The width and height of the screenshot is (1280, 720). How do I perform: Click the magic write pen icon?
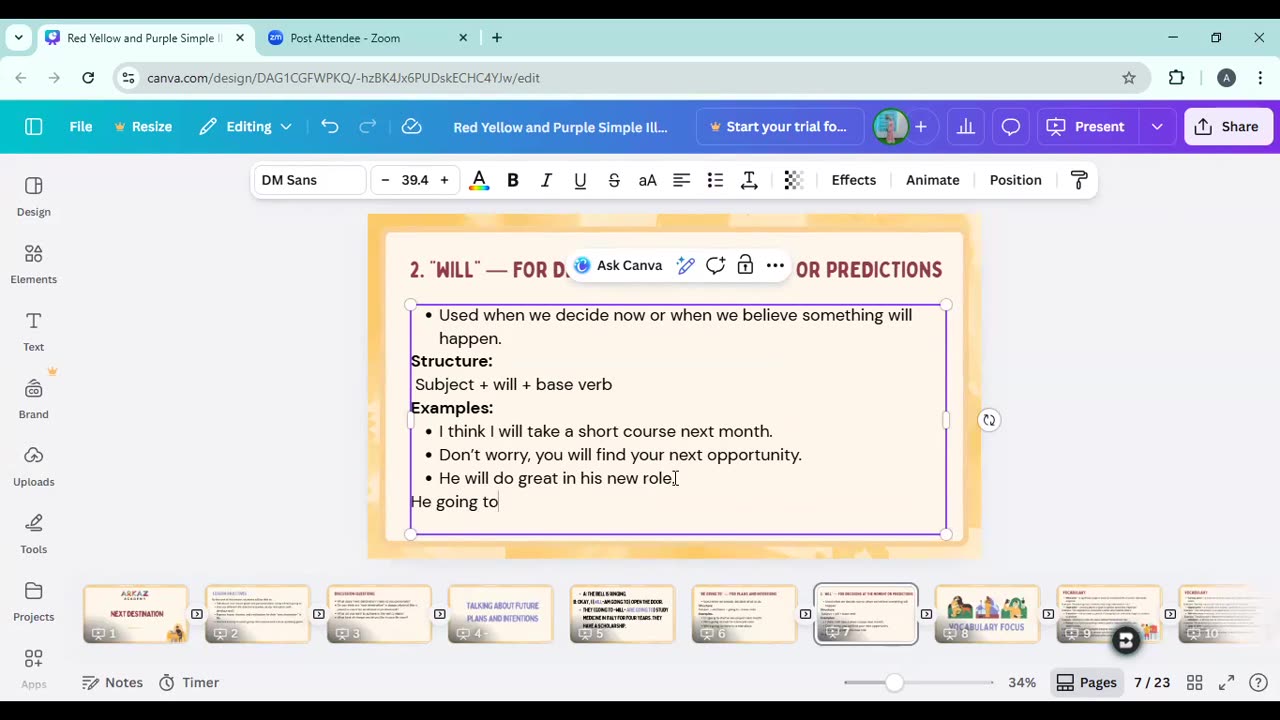pos(686,265)
